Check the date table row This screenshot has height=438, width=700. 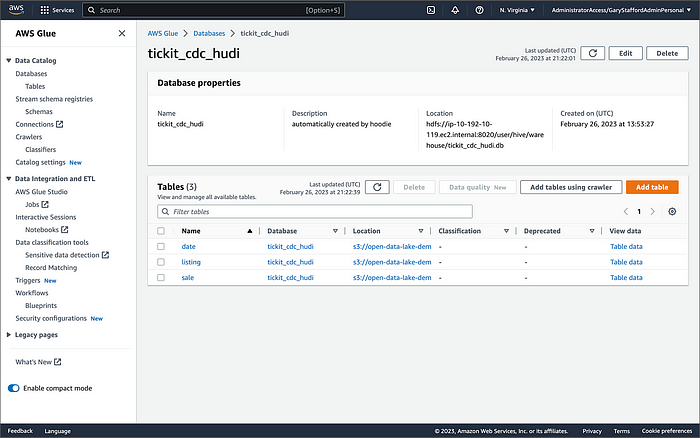coord(161,246)
